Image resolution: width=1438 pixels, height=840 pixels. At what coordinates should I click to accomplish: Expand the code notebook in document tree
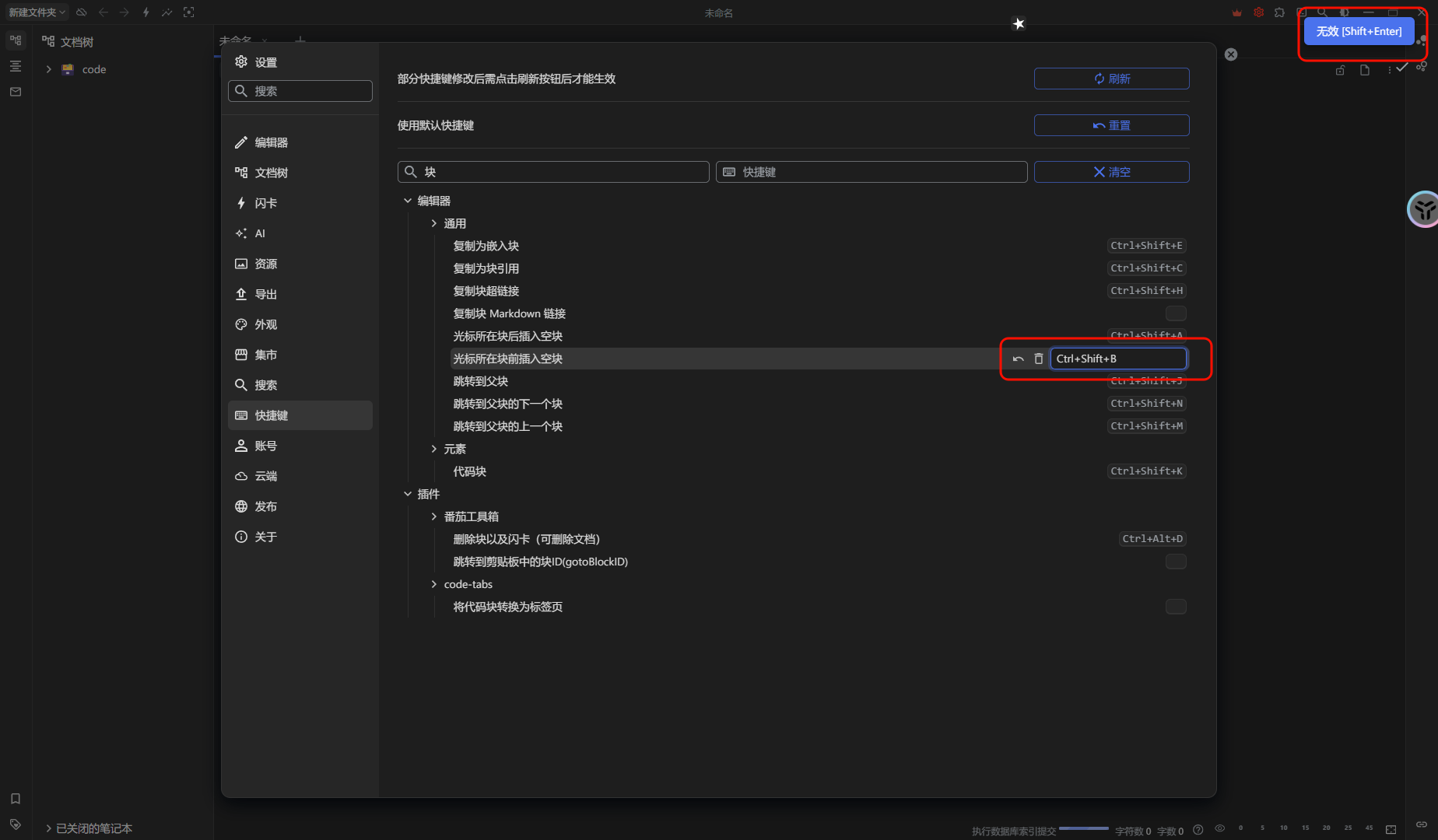click(x=49, y=69)
